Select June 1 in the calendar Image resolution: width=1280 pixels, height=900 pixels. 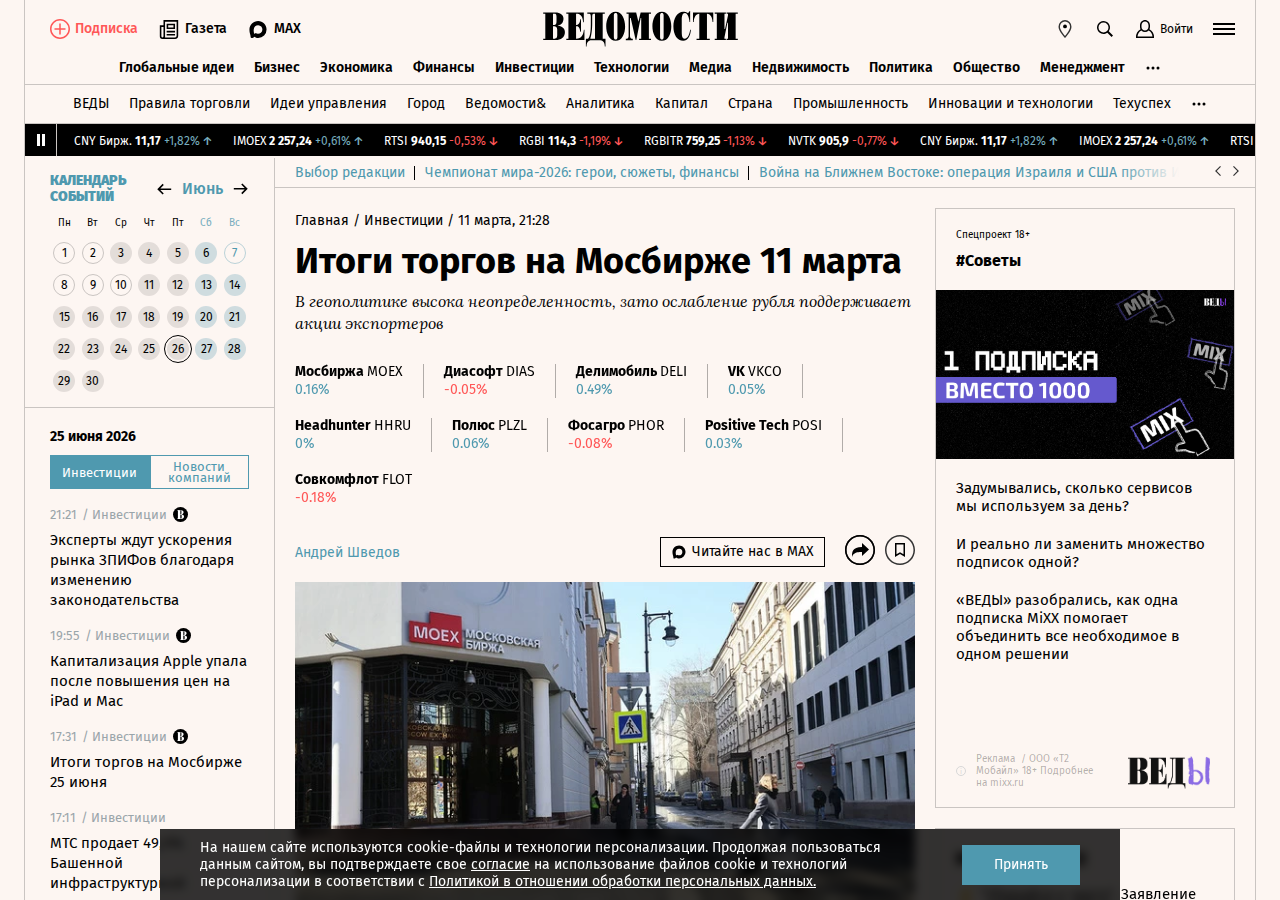pos(64,253)
